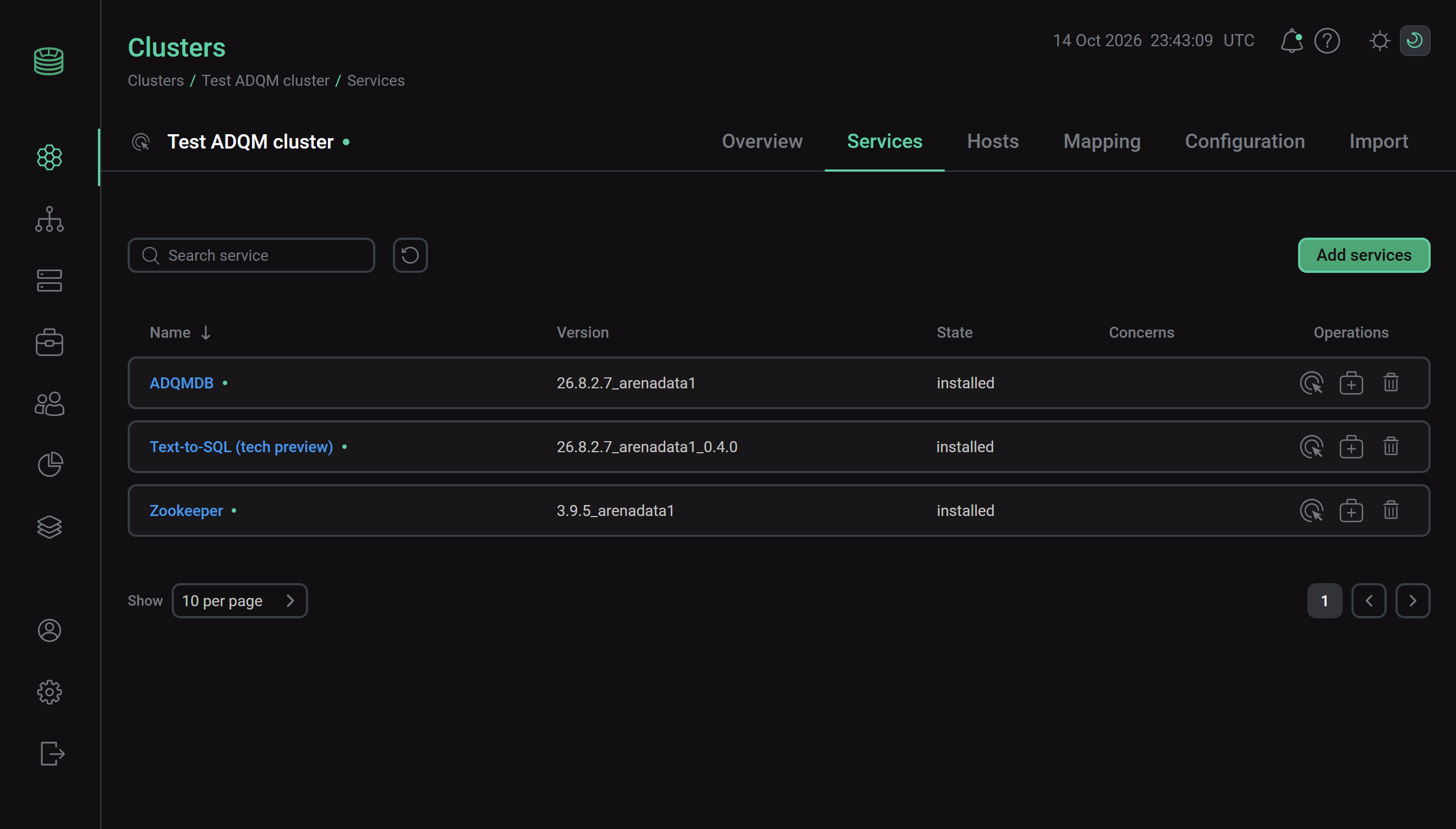Open the Zookeeper service link
Screen dimensions: 1456x829
coord(185,510)
